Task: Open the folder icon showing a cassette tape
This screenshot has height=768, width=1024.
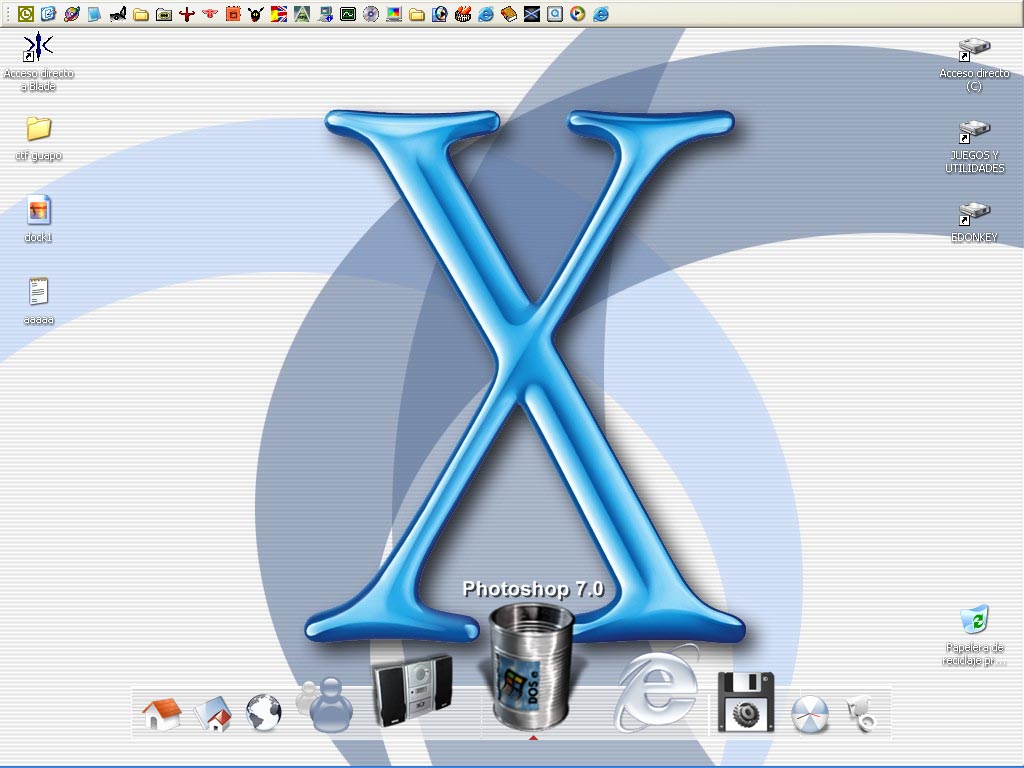Action: [x=163, y=14]
